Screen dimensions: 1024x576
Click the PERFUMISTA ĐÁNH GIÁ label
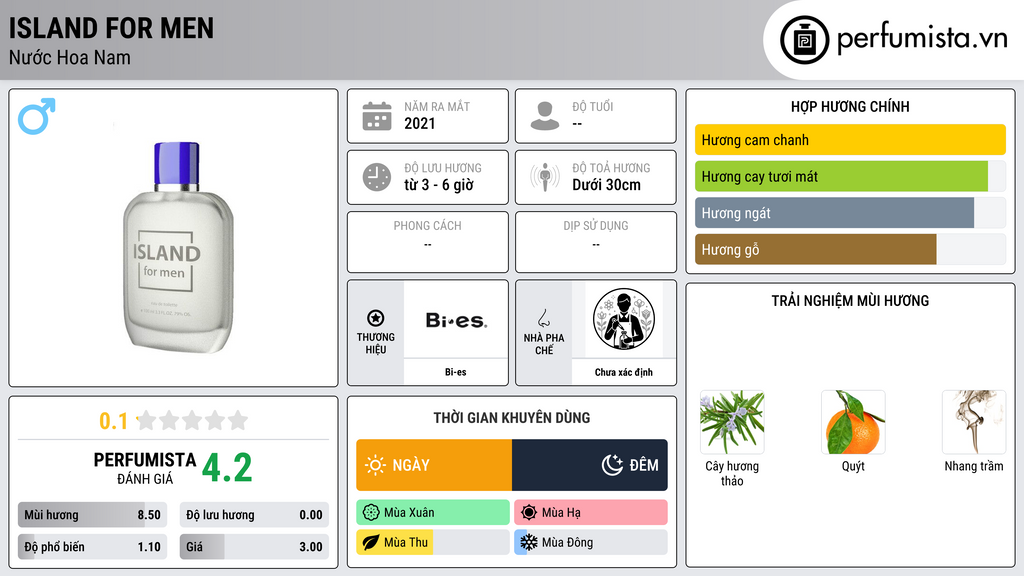coord(144,468)
